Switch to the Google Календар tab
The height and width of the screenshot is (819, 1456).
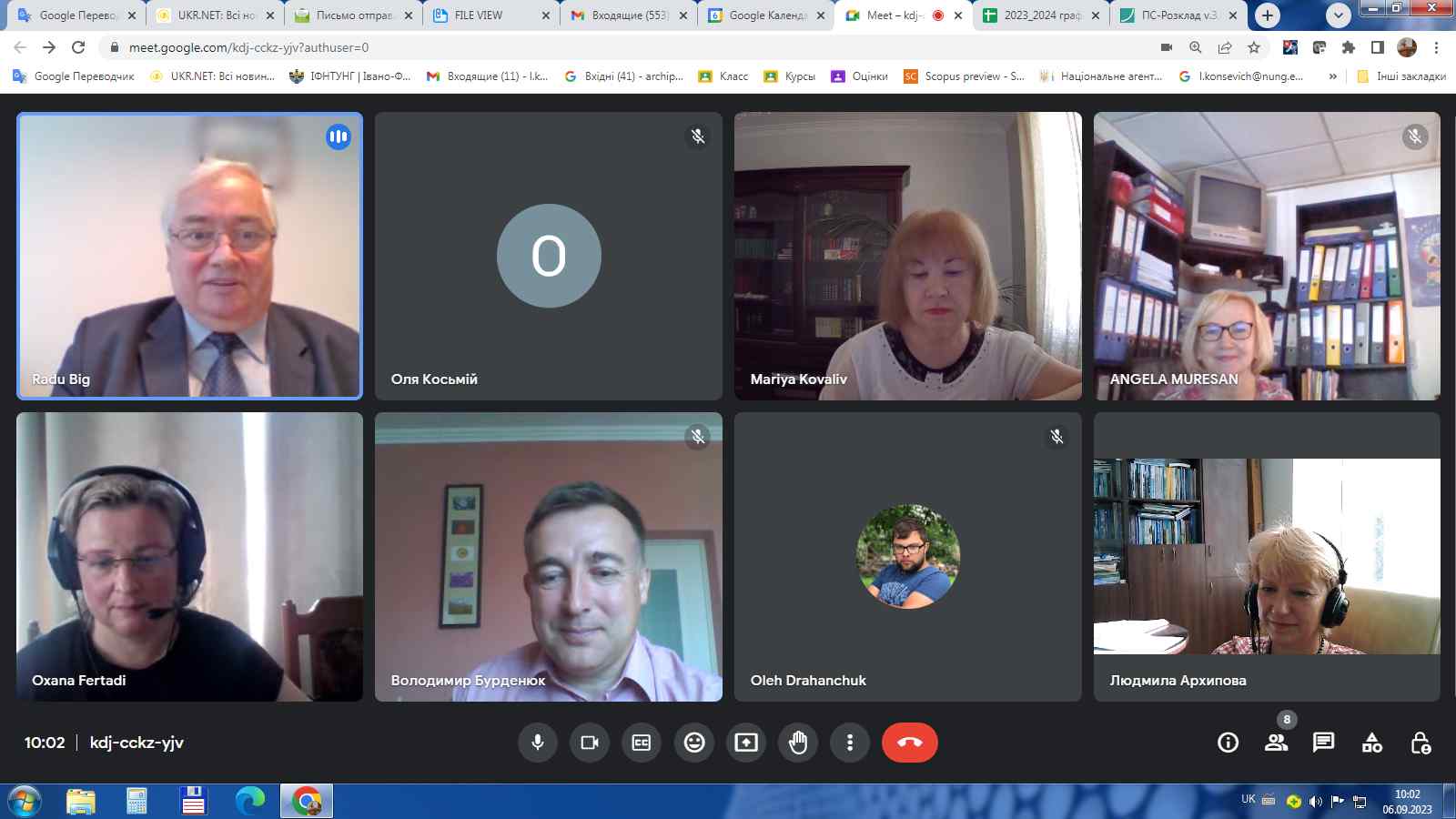click(x=766, y=15)
